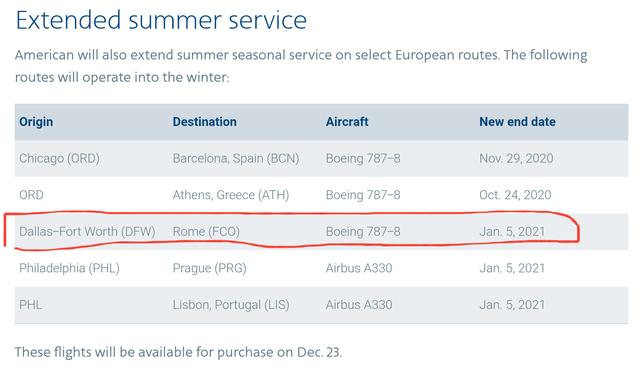Click the New end date header
This screenshot has height=368, width=640.
(517, 122)
